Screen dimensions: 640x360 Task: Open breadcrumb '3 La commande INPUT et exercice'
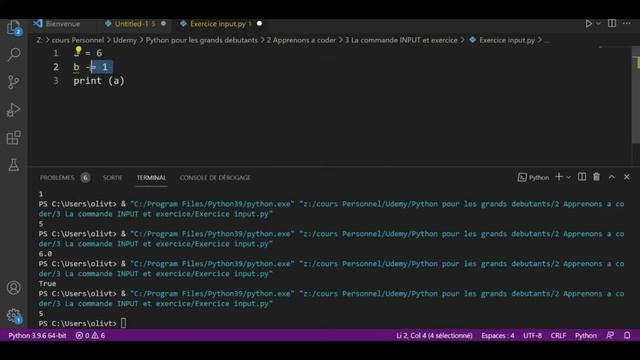402,40
